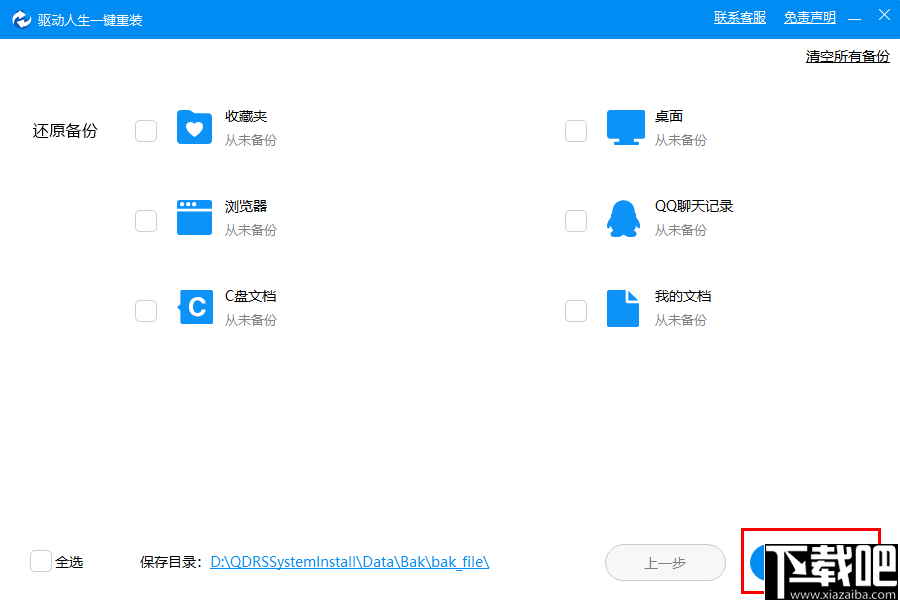This screenshot has width=900, height=600.
Task: Click the Browser (浏览器) window icon
Action: point(194,217)
